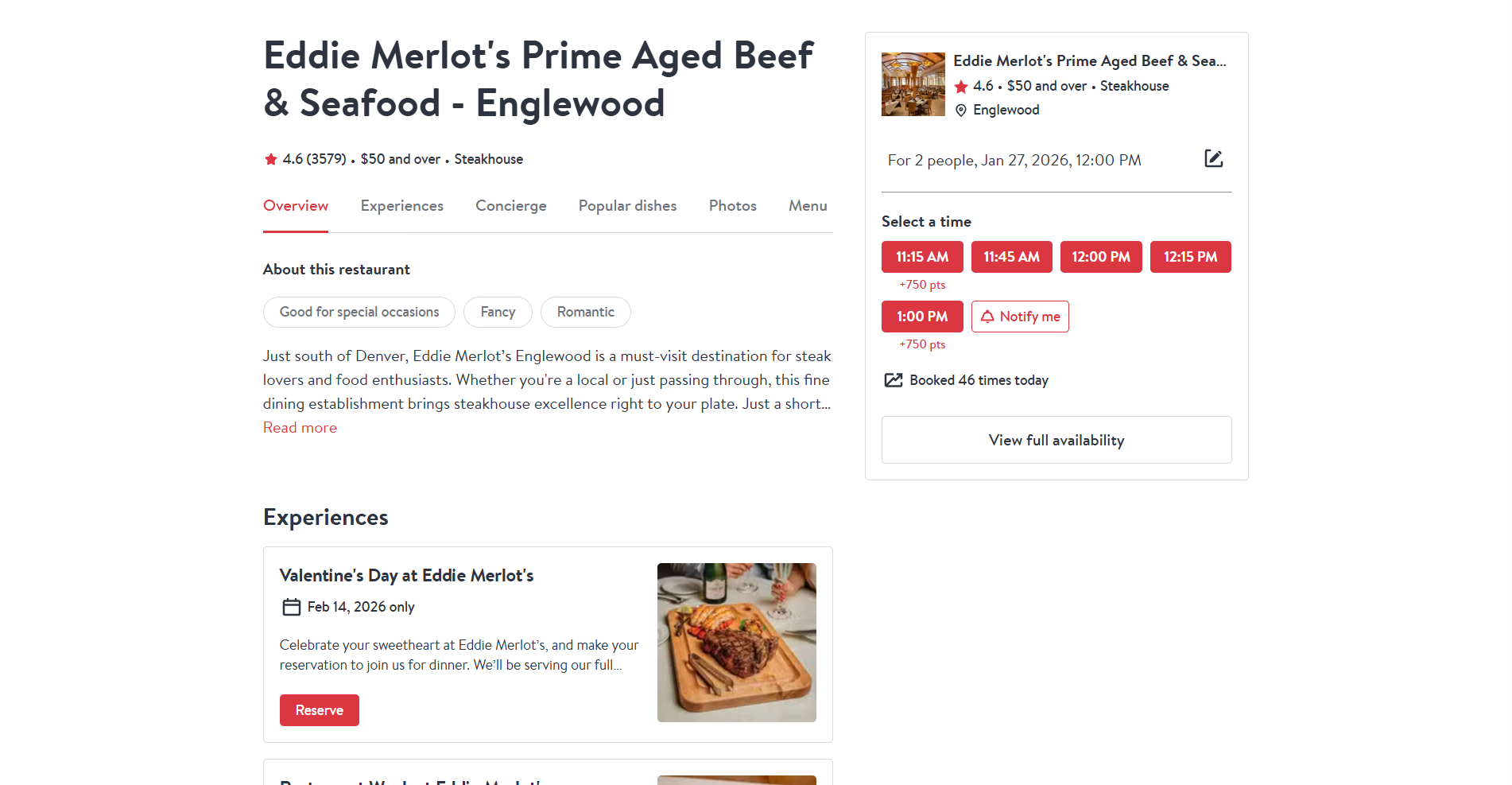
Task: Book the 12:00 PM time slot
Action: (x=1101, y=257)
